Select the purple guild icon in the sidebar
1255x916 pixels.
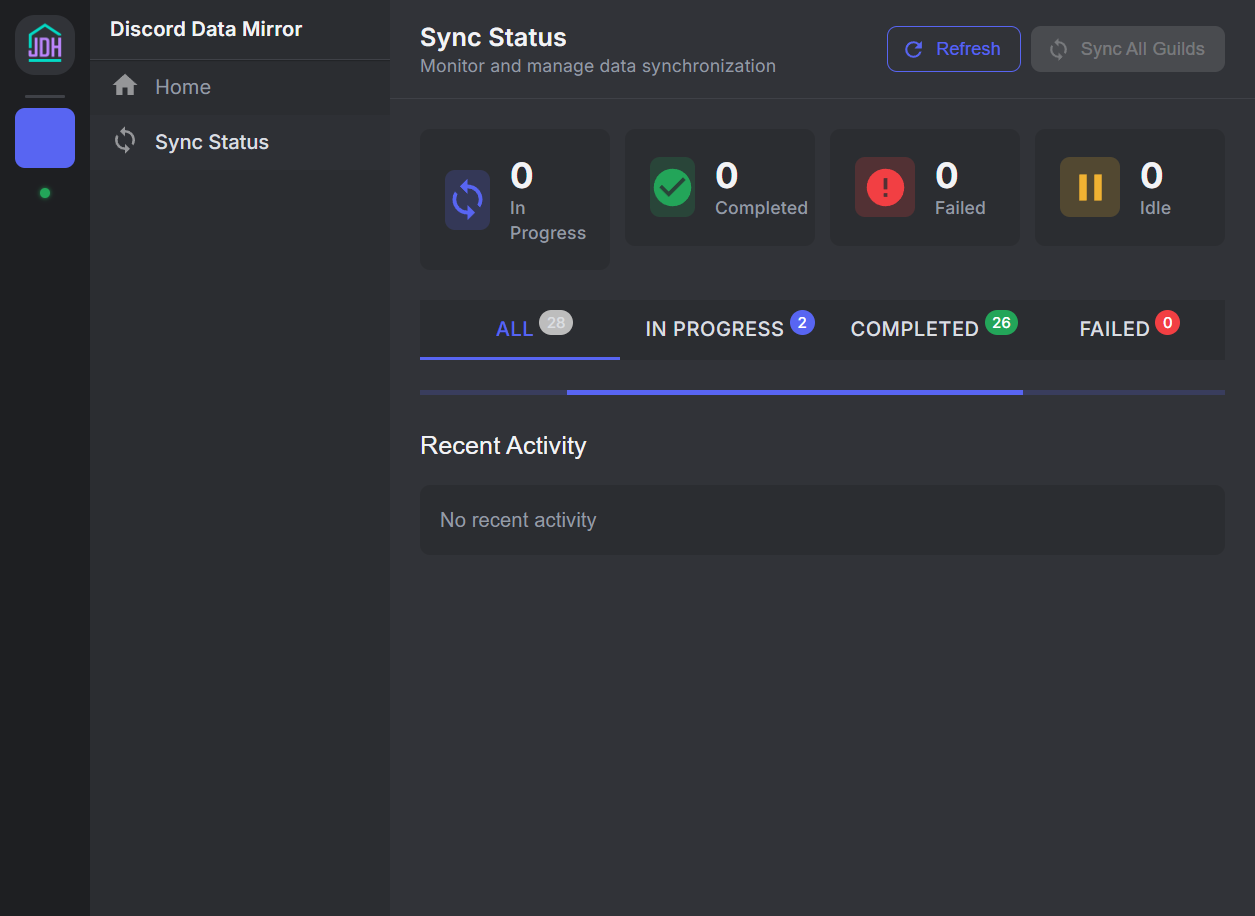44,137
